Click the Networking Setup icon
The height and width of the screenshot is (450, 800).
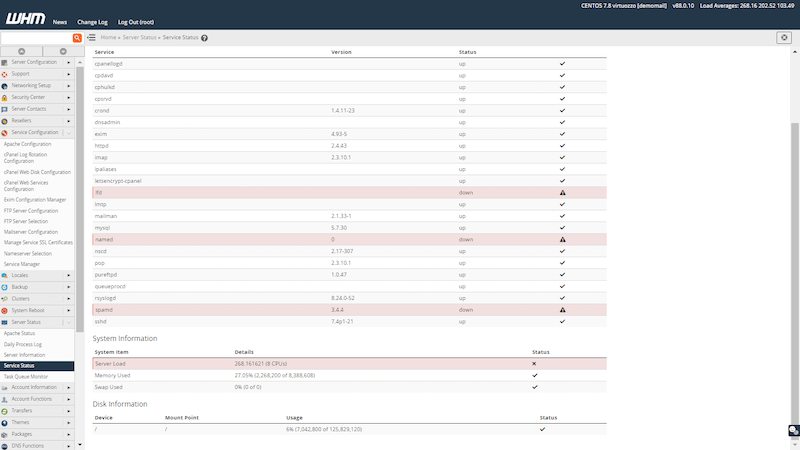click(5, 86)
